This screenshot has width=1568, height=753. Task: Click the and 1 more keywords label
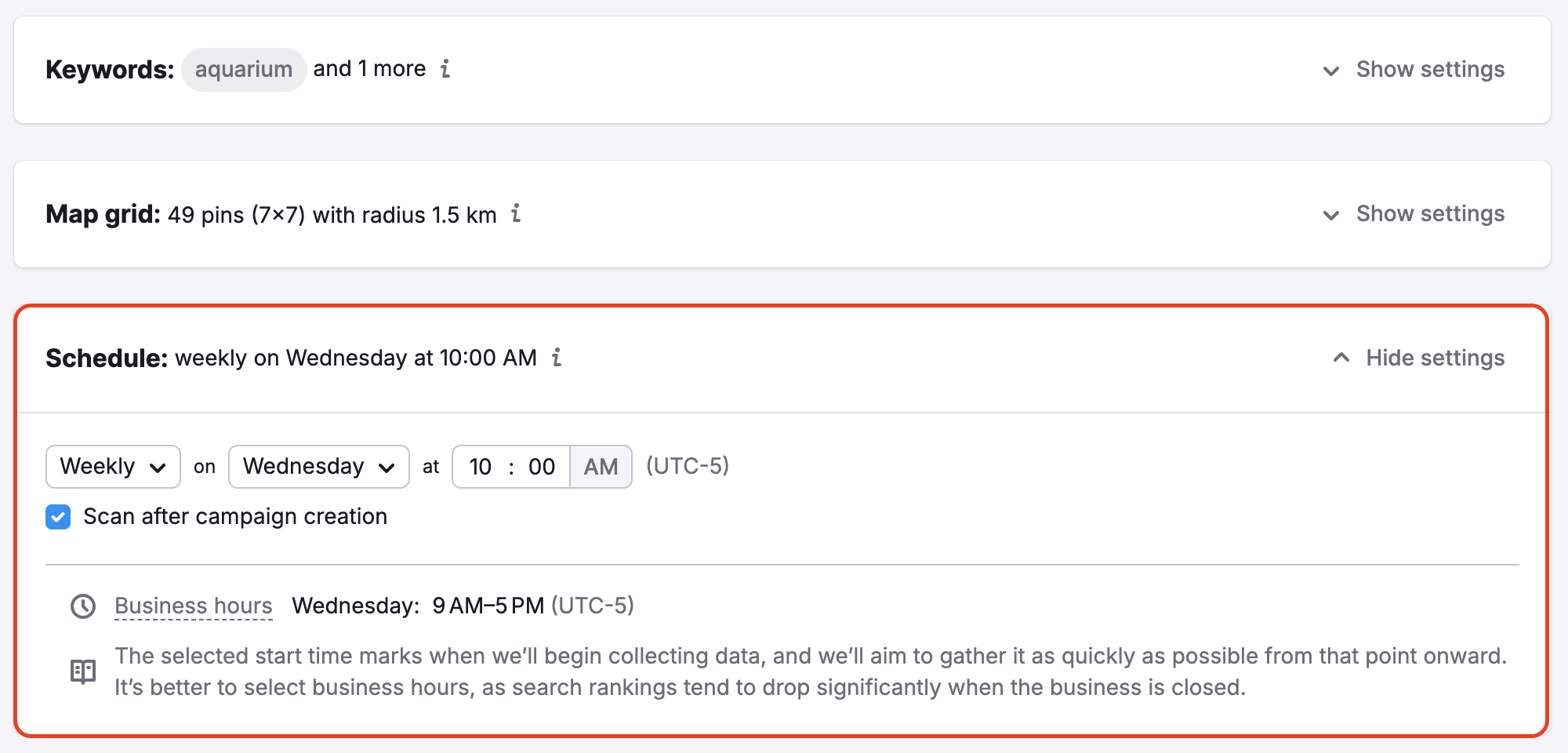[369, 68]
